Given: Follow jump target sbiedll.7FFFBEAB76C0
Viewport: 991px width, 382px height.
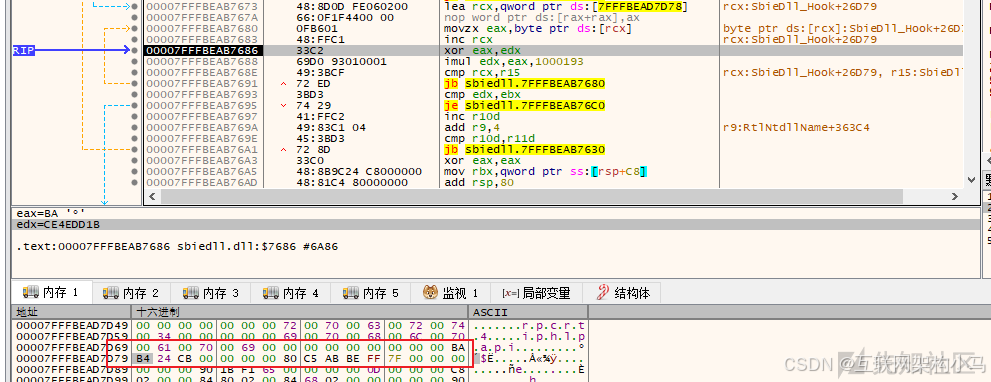Looking at the screenshot, I should 535,106.
